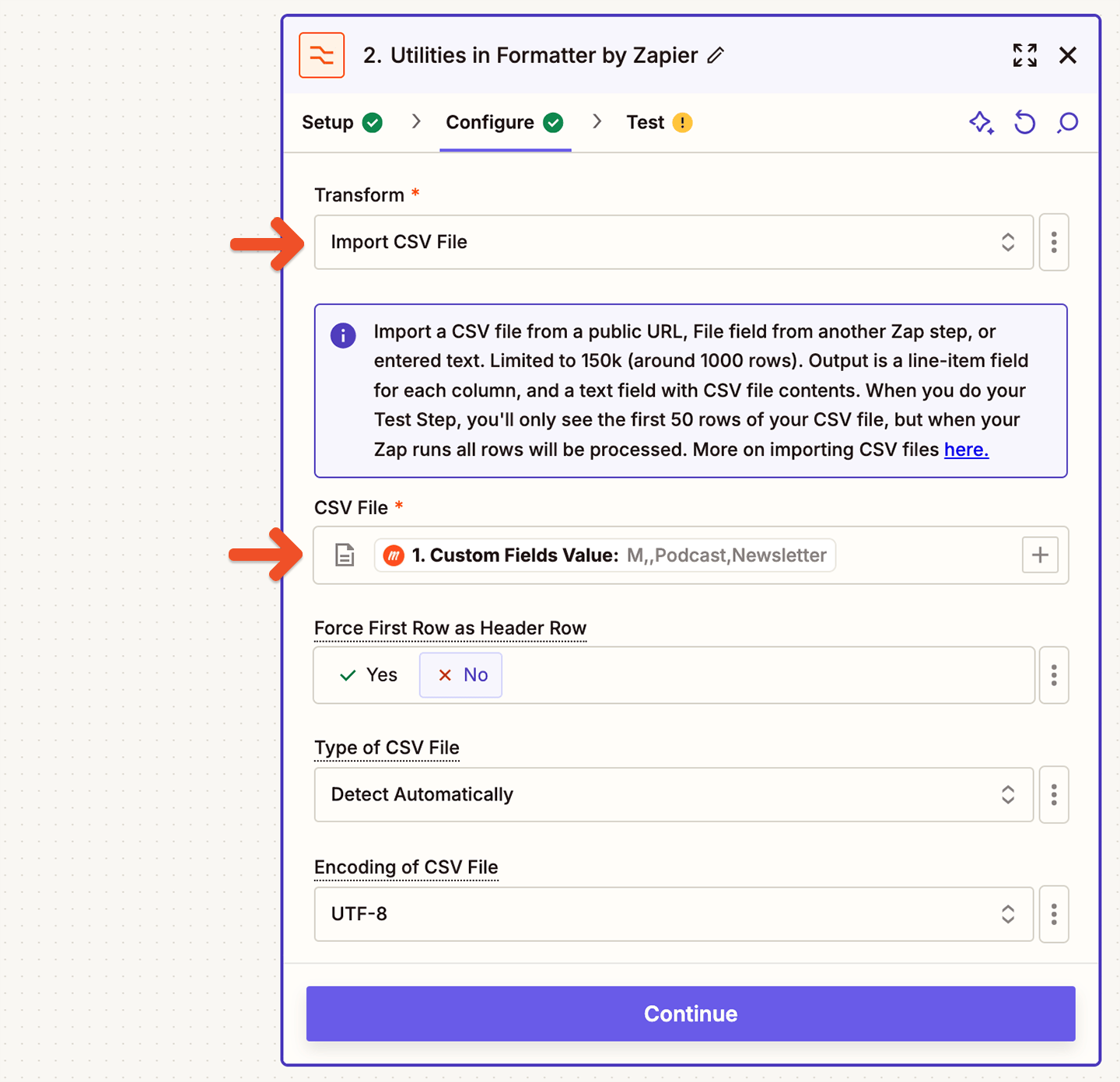
Task: Click the Force First Row as Header Row label
Action: click(x=450, y=629)
